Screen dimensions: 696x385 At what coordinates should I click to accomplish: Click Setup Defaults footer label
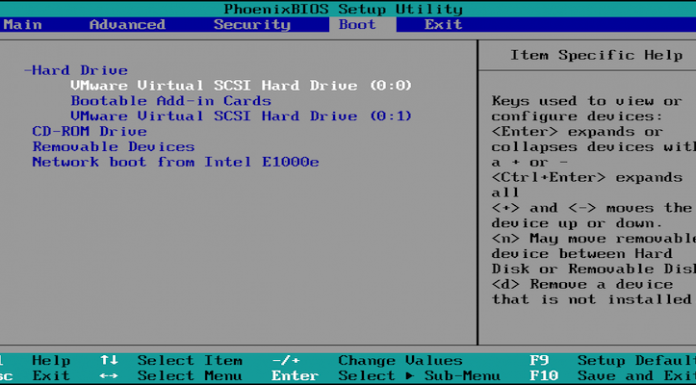pos(637,360)
